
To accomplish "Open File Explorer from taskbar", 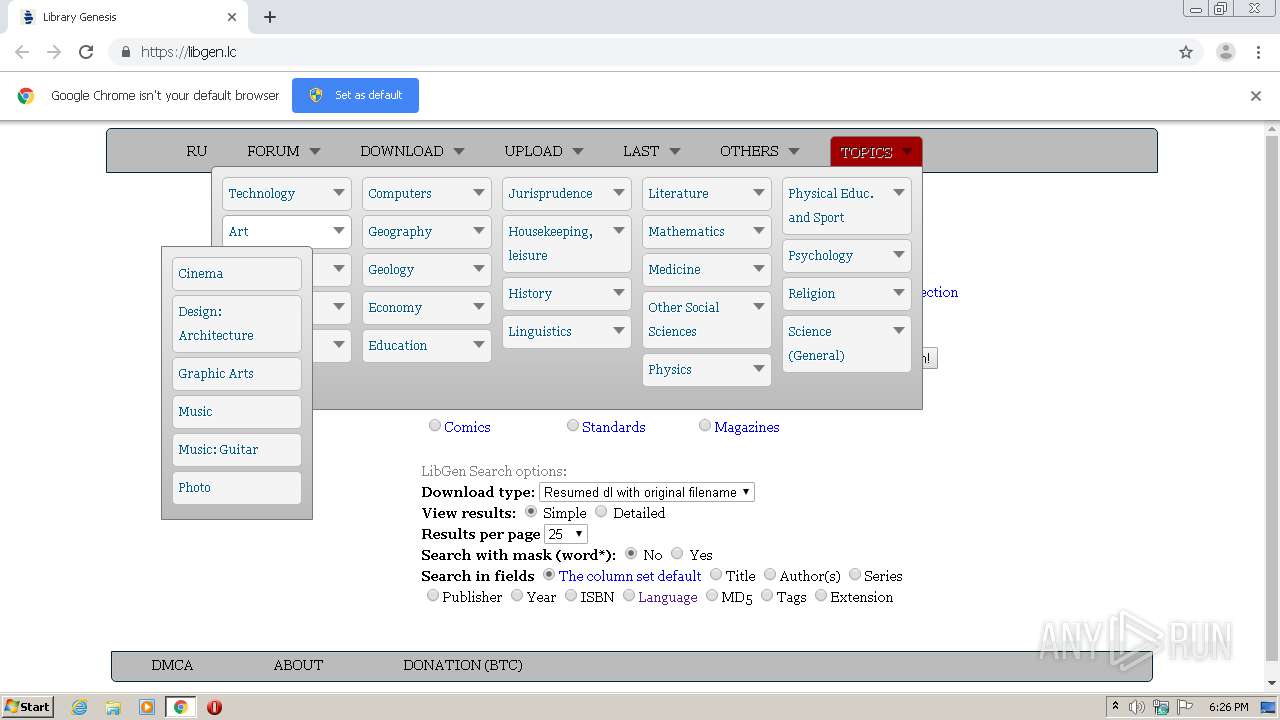I will pyautogui.click(x=113, y=707).
